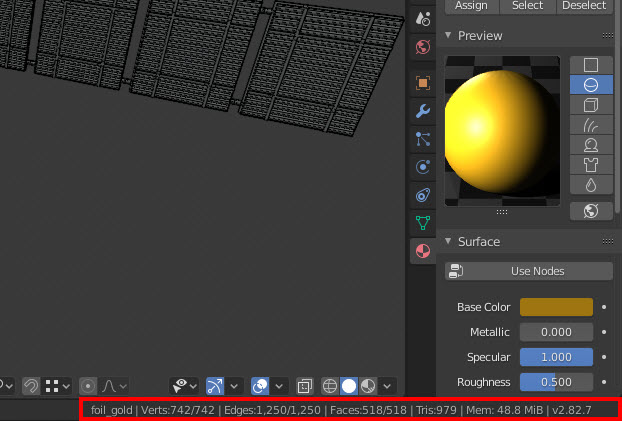Set preview to sphere shape
Screen dimensions: 622x421
click(x=591, y=85)
